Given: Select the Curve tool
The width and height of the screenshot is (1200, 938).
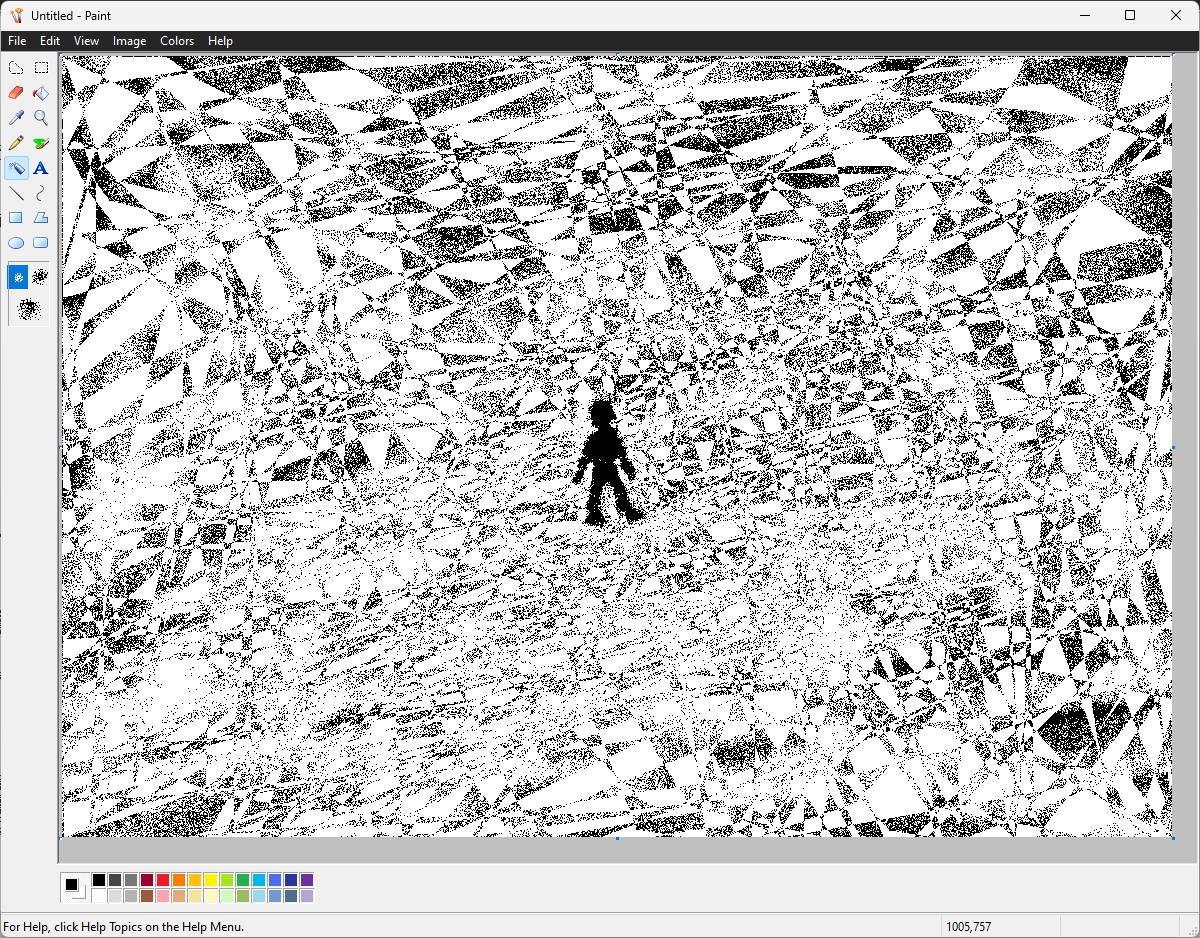Looking at the screenshot, I should [x=41, y=193].
